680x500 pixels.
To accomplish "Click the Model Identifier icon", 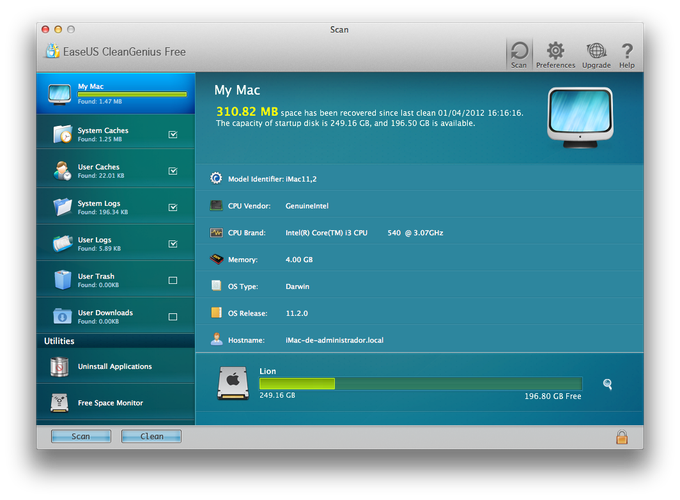I will tap(216, 178).
